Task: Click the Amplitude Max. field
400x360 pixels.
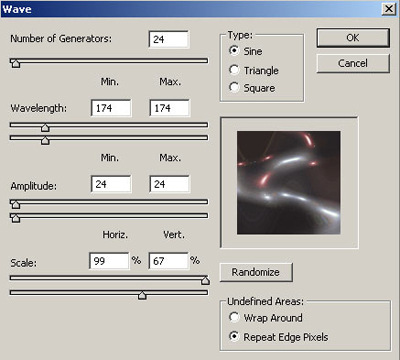Action: point(170,184)
